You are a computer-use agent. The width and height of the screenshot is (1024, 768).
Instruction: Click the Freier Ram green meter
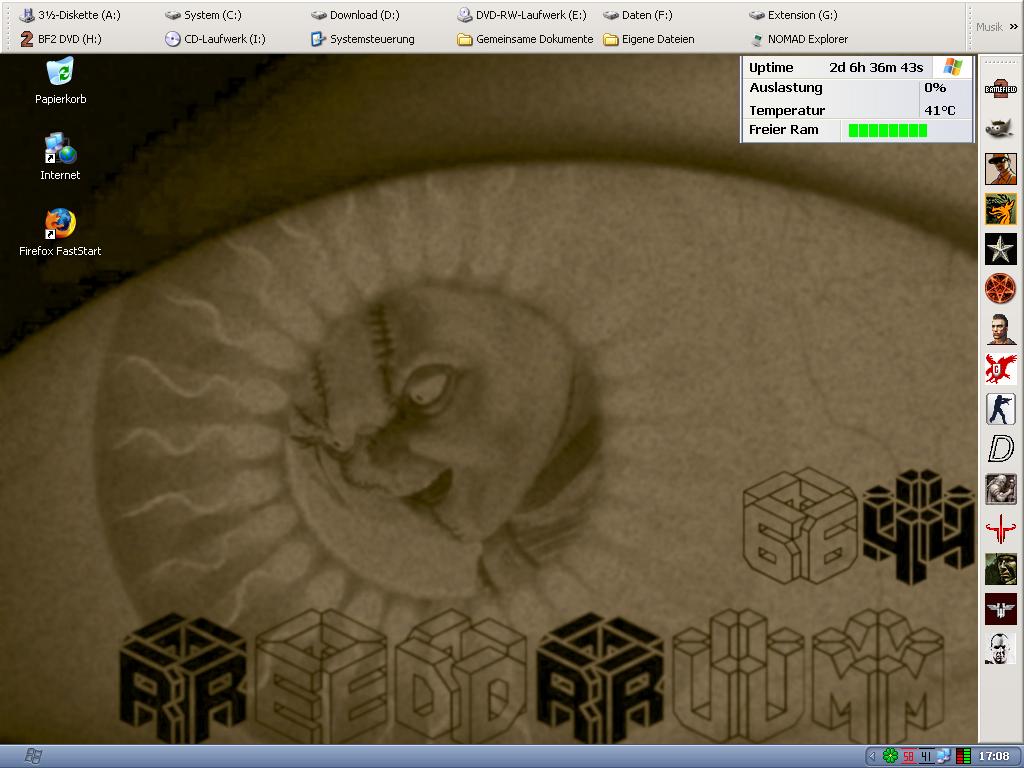pyautogui.click(x=887, y=130)
